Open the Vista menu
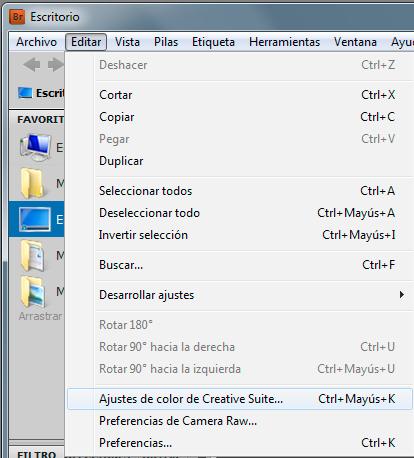414x458 pixels. 127,42
